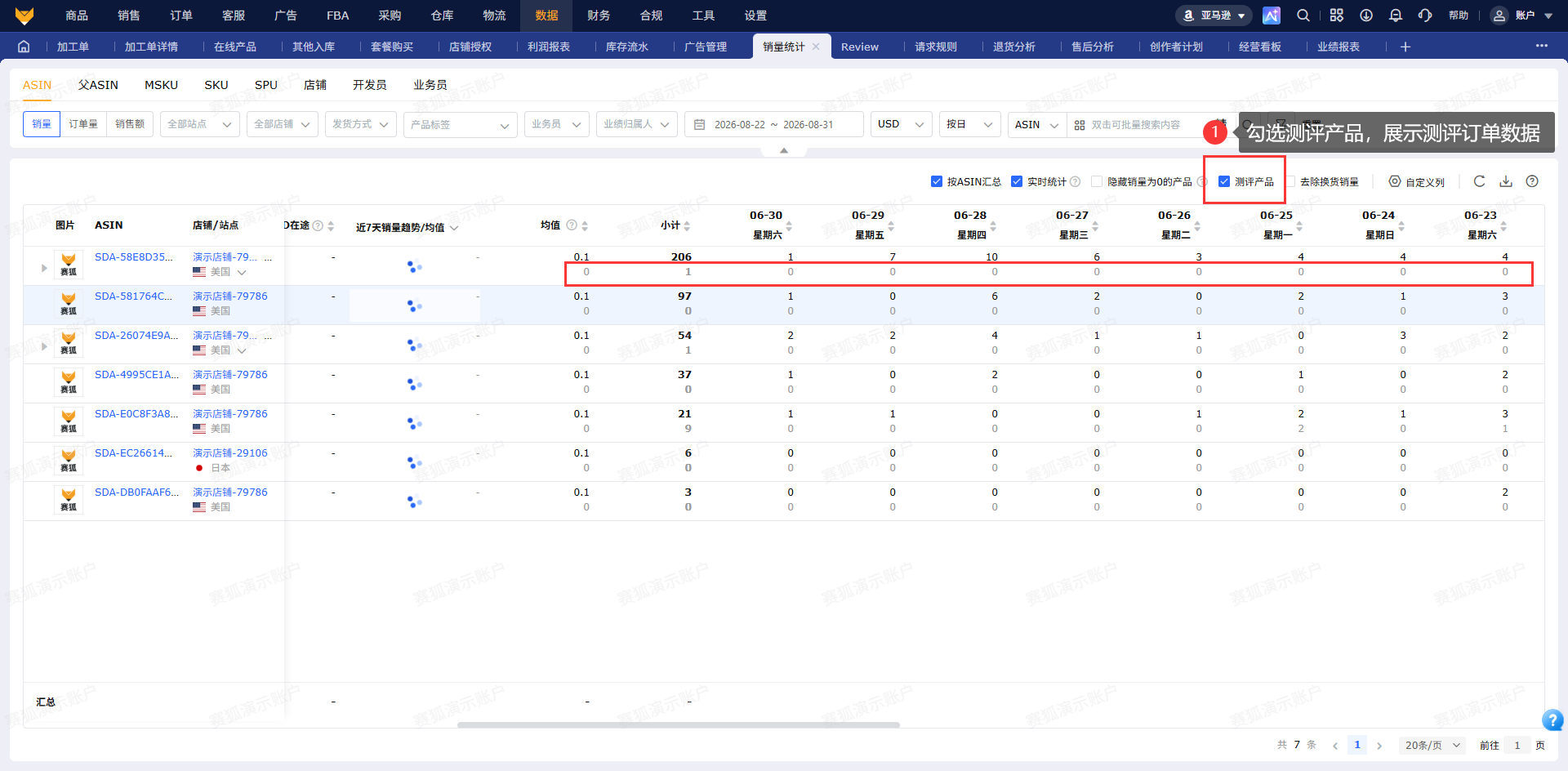
Task: Enable 隐藏销量为0的产品 checkbox
Action: 1097,181
